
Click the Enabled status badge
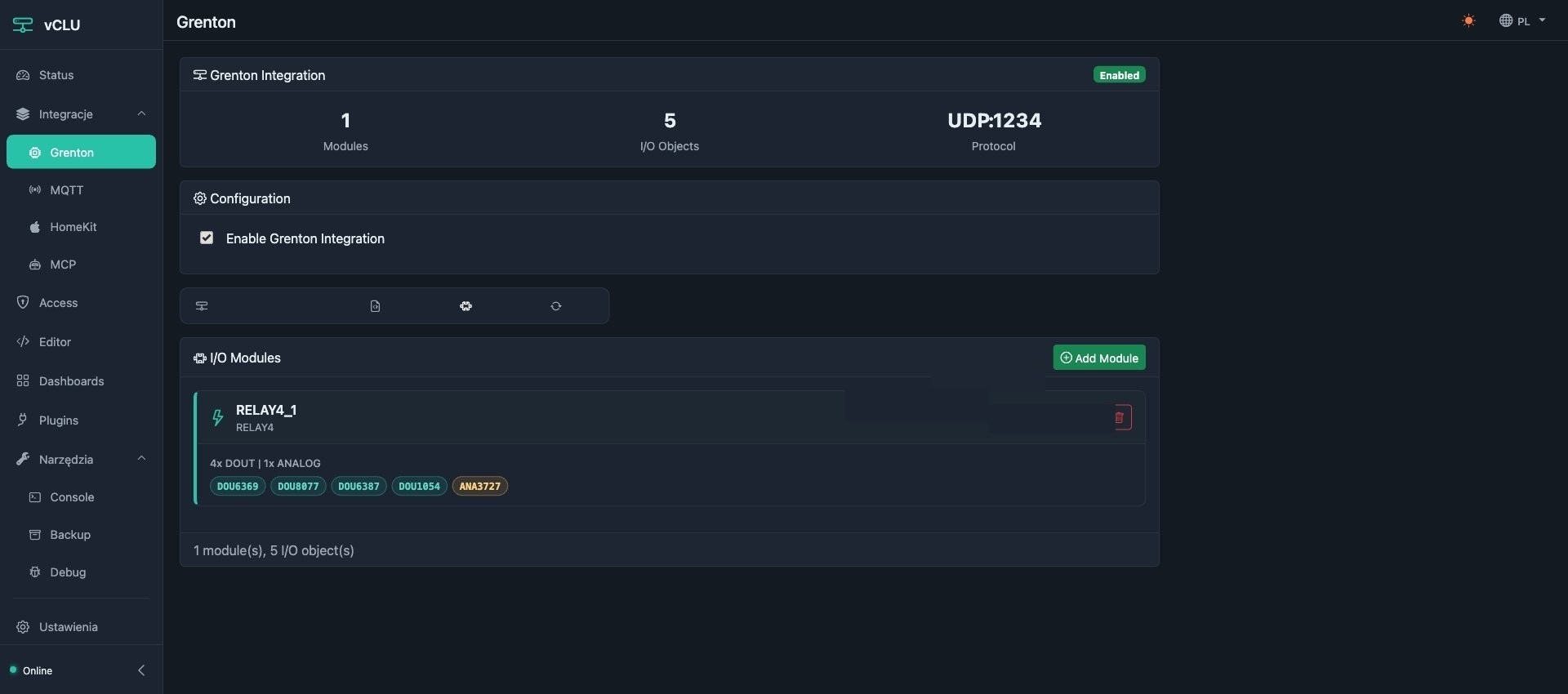click(x=1119, y=75)
